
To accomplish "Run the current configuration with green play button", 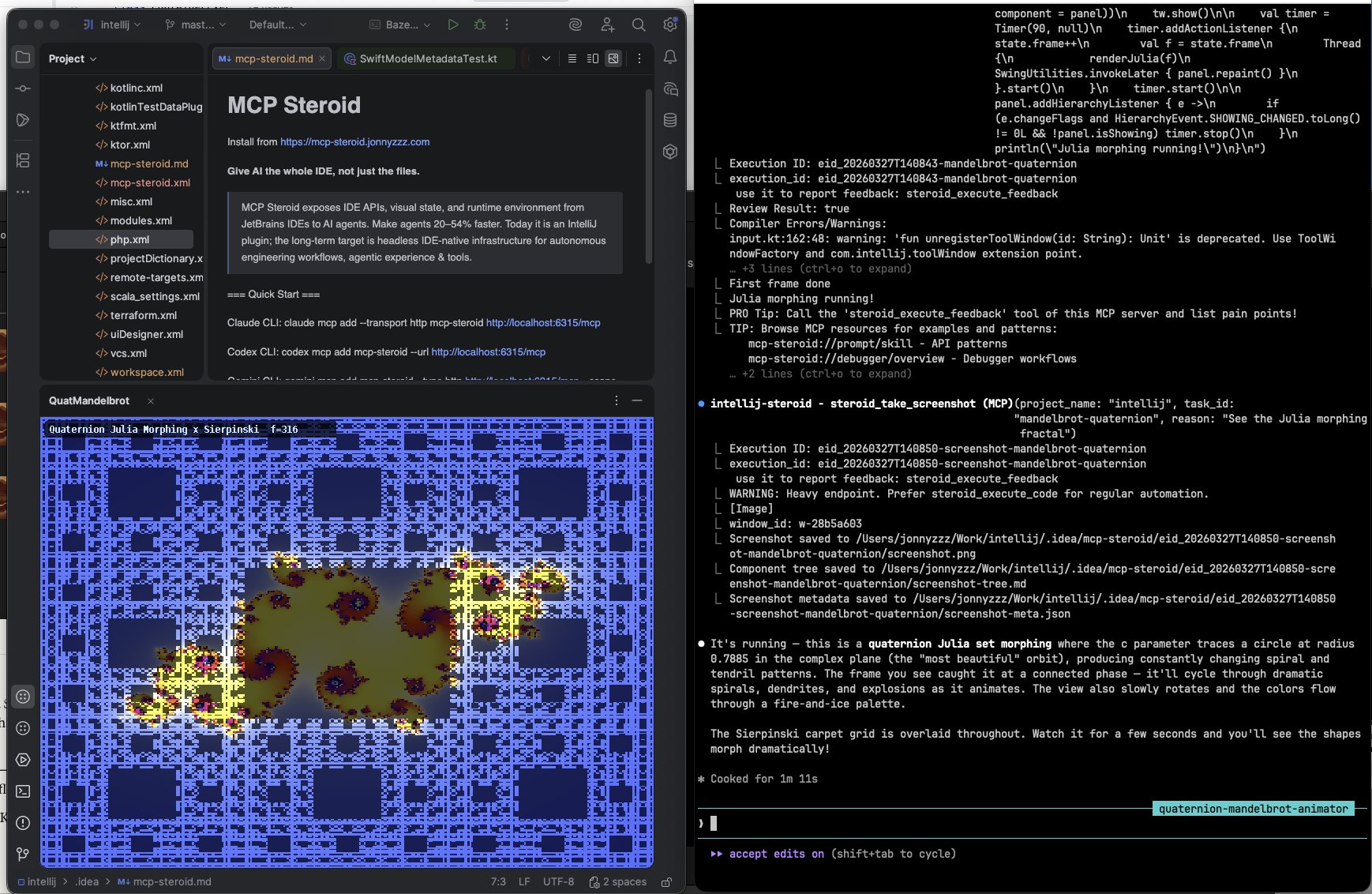I will 453,24.
